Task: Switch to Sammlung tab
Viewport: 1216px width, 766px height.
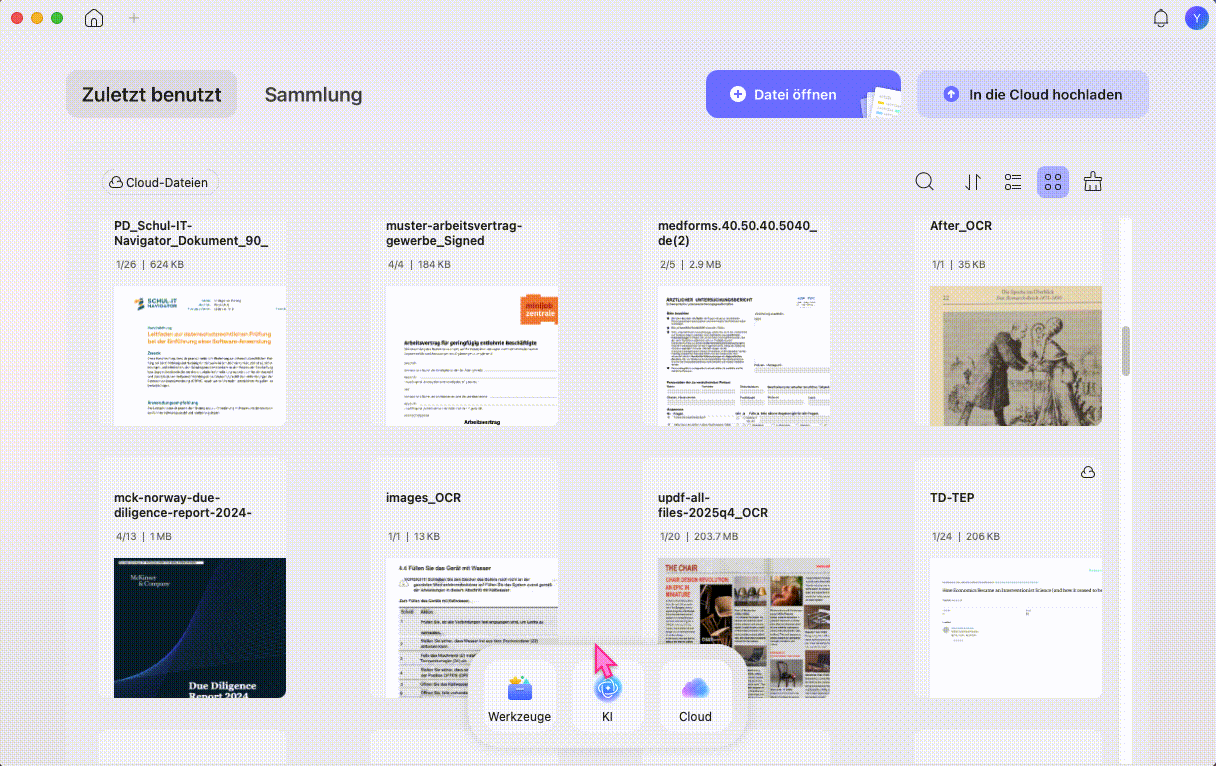Action: [313, 95]
